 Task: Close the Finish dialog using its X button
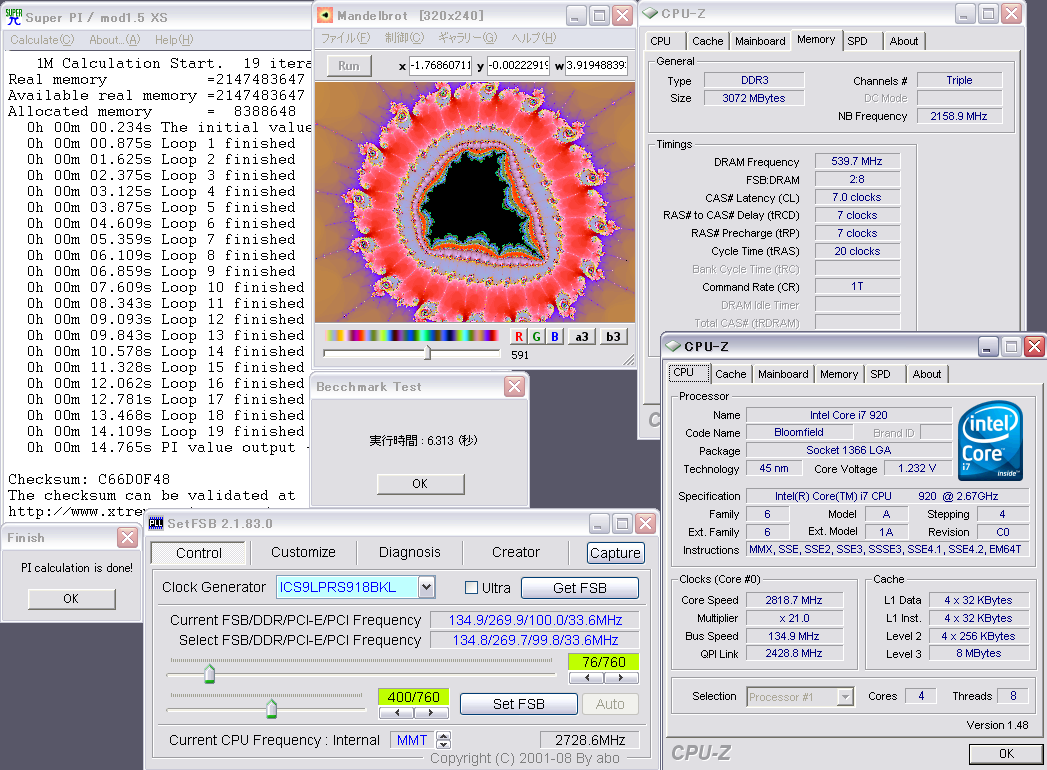(127, 537)
